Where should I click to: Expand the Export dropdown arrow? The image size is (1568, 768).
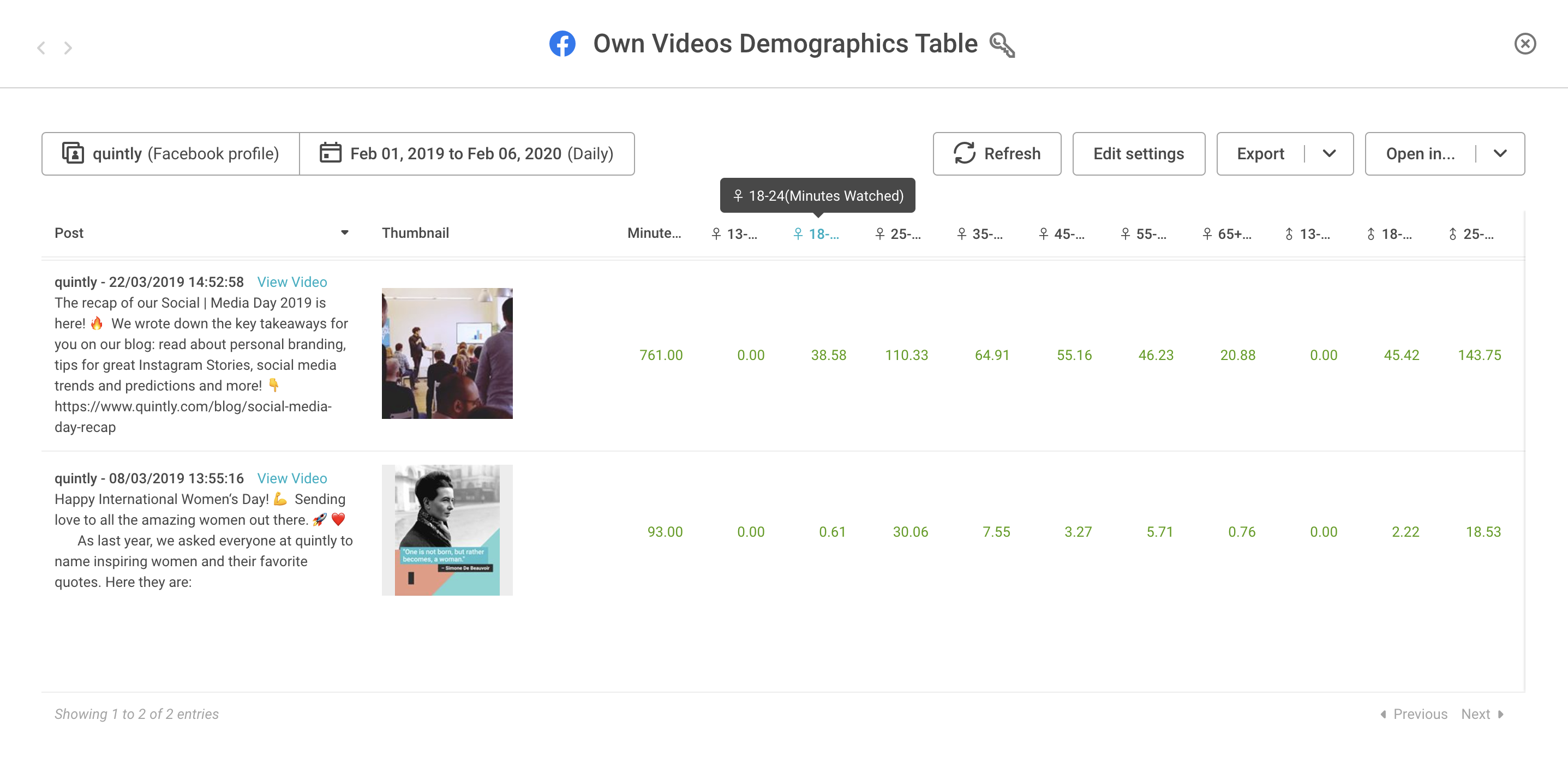[1330, 153]
